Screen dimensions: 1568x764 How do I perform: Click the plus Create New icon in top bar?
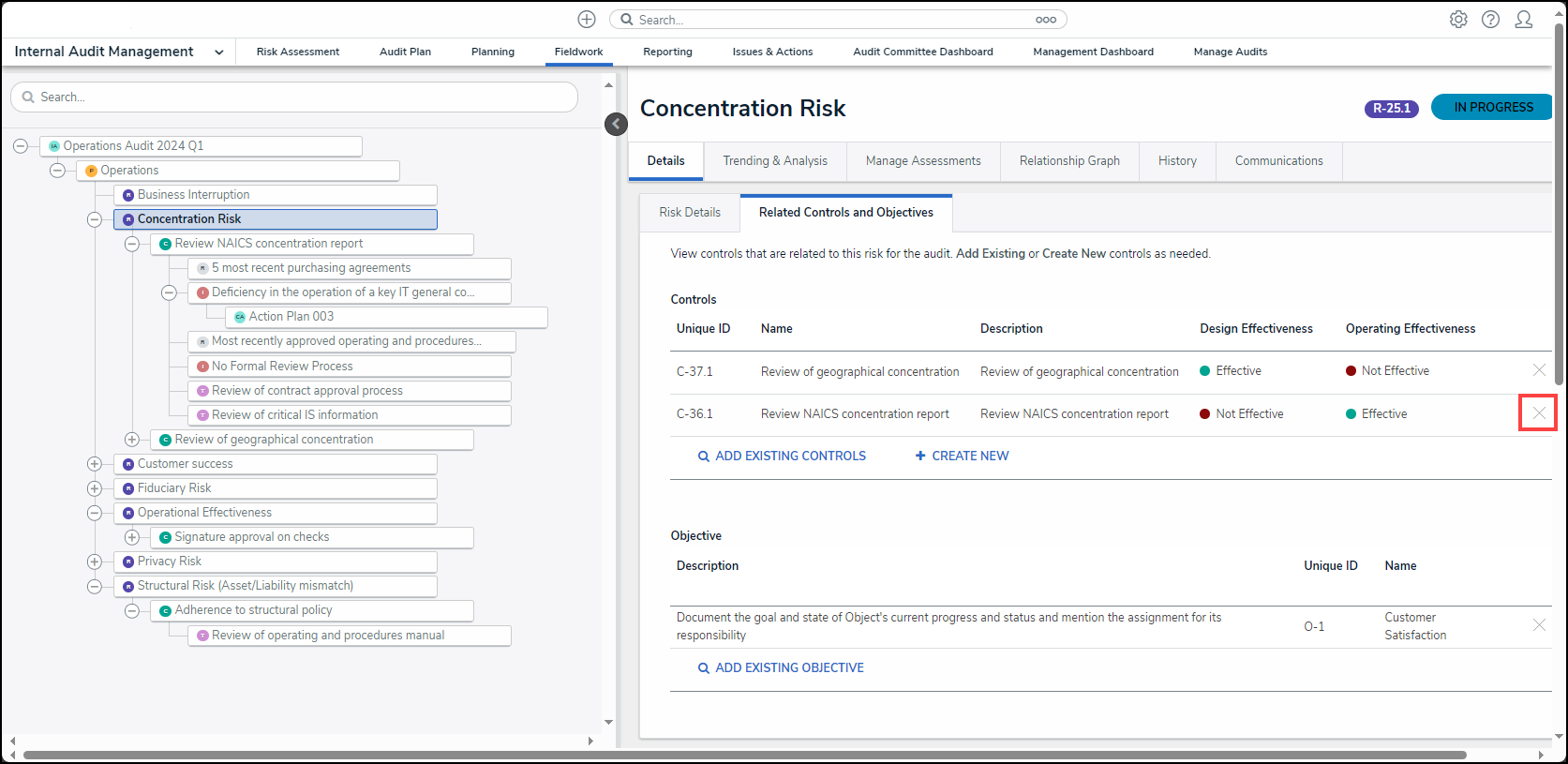pos(587,20)
